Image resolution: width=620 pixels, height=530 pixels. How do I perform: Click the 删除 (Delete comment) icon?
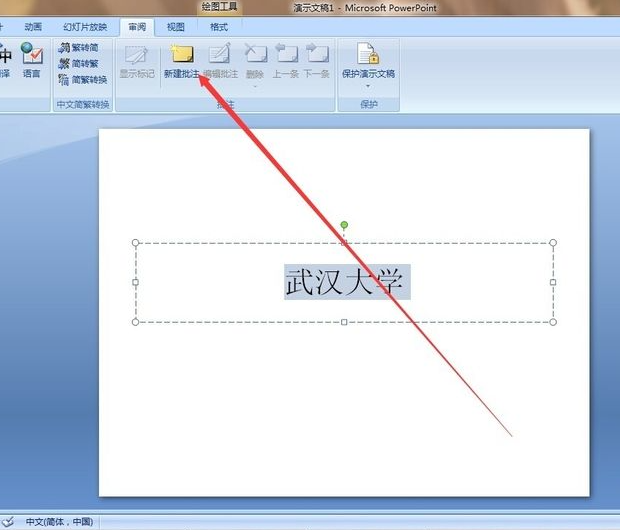255,53
